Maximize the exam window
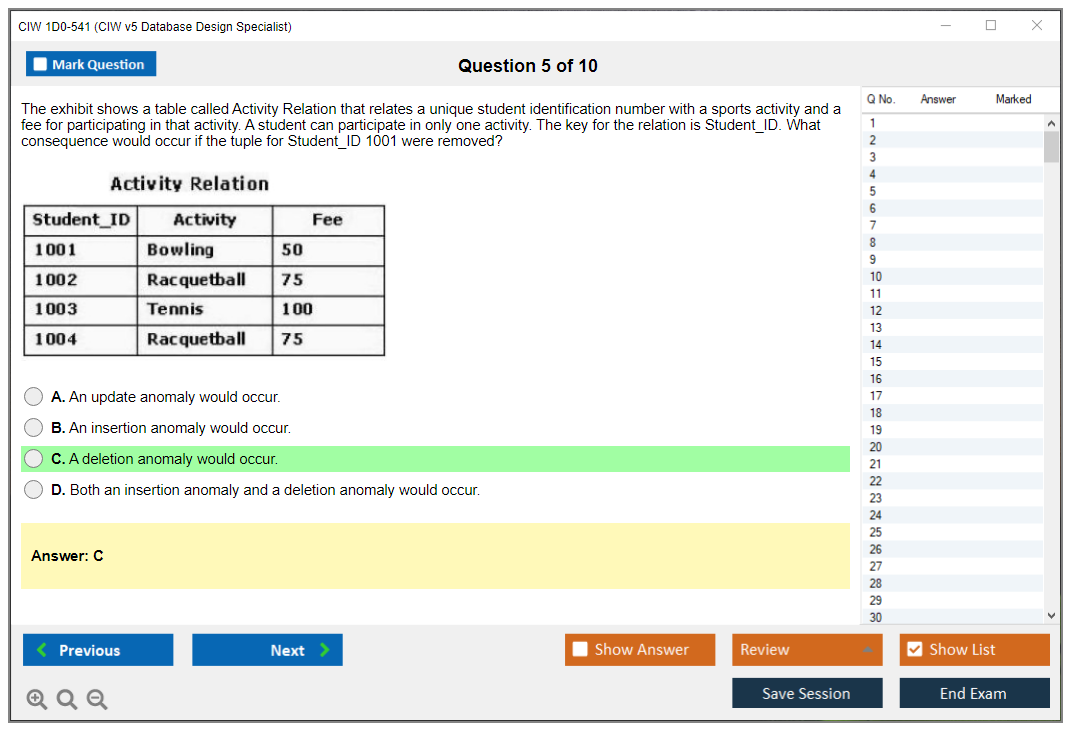 coord(991,26)
